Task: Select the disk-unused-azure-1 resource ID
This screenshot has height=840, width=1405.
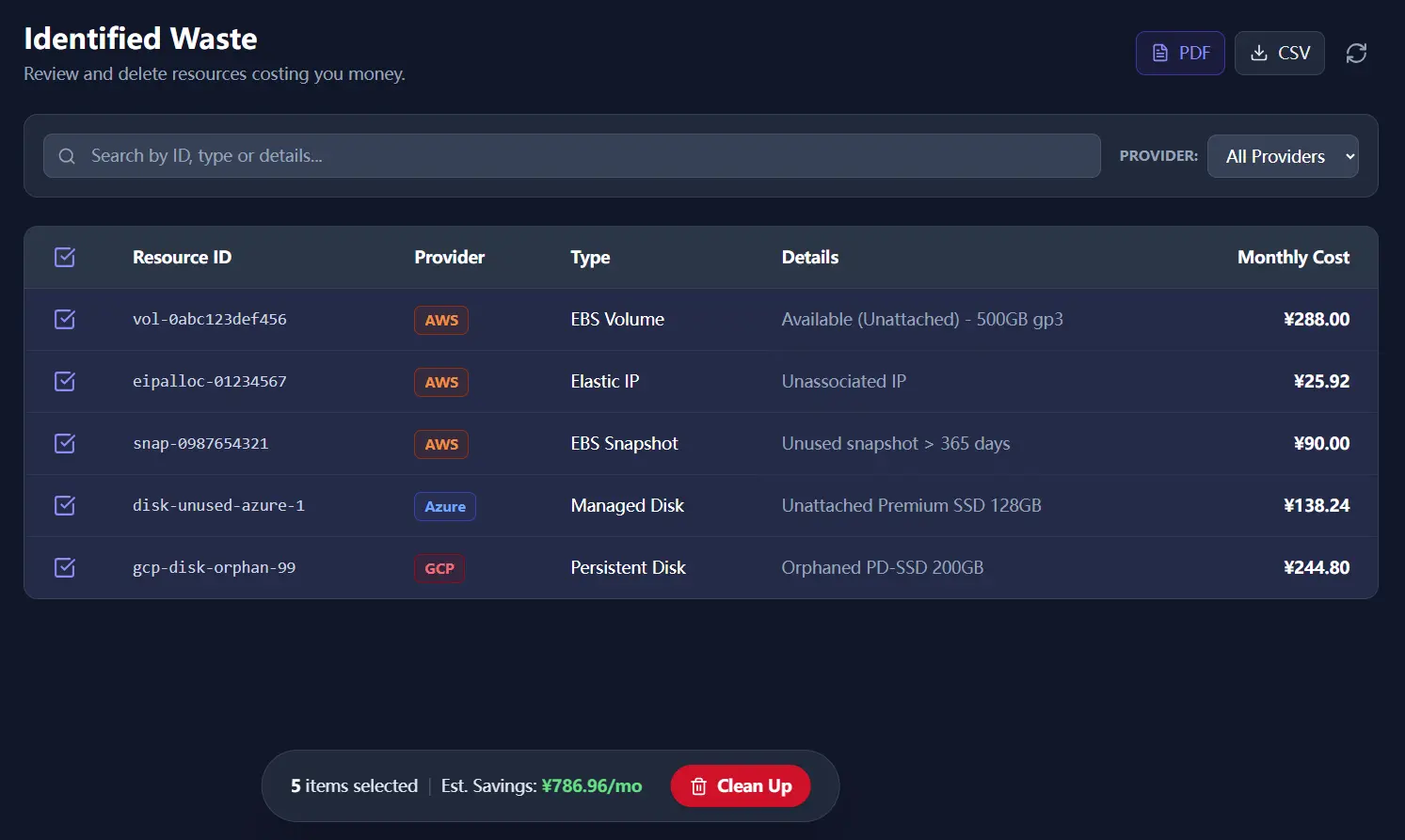Action: (218, 505)
